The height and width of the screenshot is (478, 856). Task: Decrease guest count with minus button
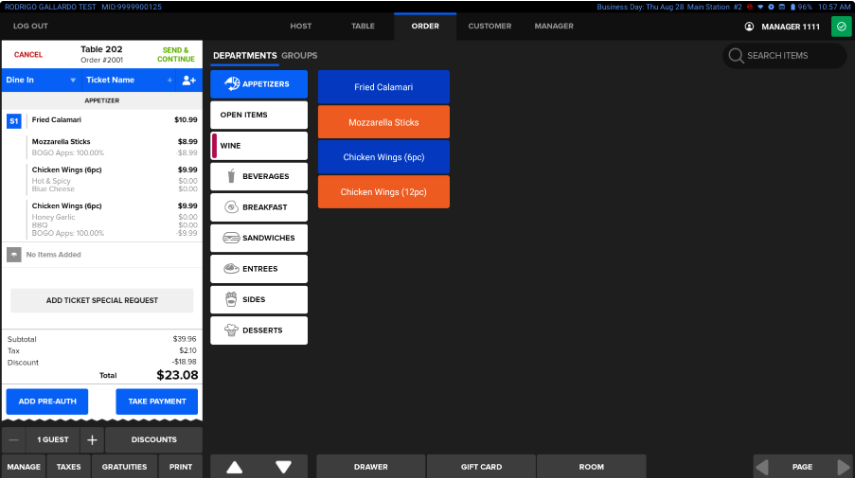14,440
